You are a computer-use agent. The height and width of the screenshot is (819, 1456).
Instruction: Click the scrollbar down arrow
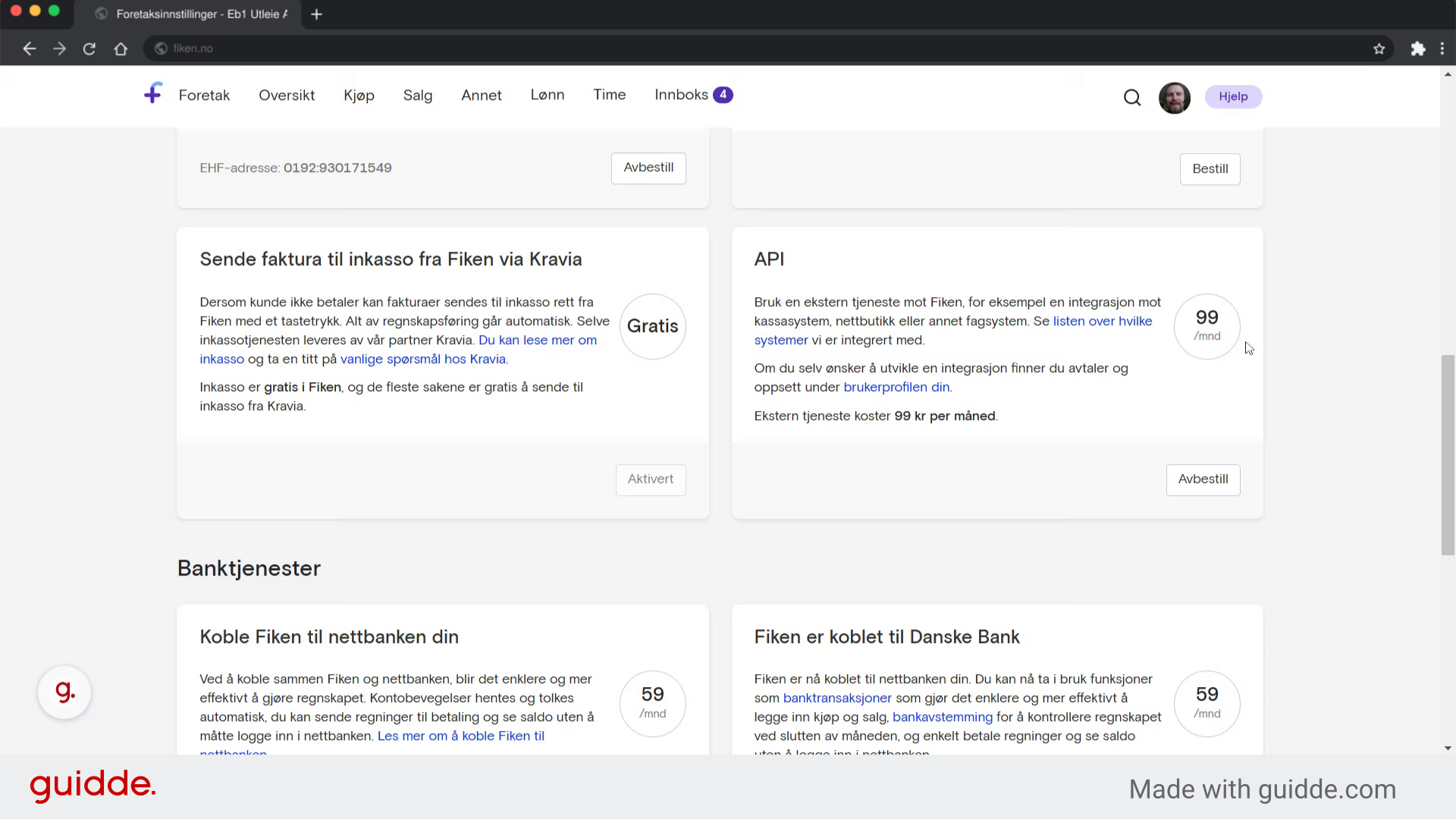click(1448, 748)
